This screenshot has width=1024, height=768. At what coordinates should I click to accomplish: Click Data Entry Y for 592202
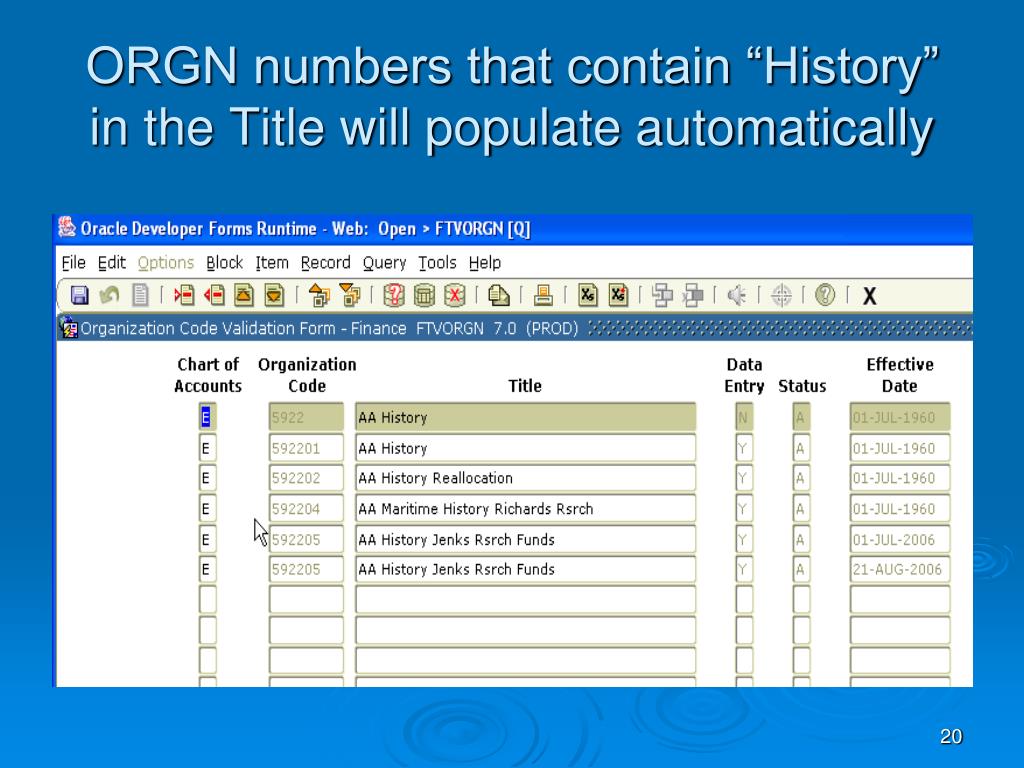[x=744, y=478]
